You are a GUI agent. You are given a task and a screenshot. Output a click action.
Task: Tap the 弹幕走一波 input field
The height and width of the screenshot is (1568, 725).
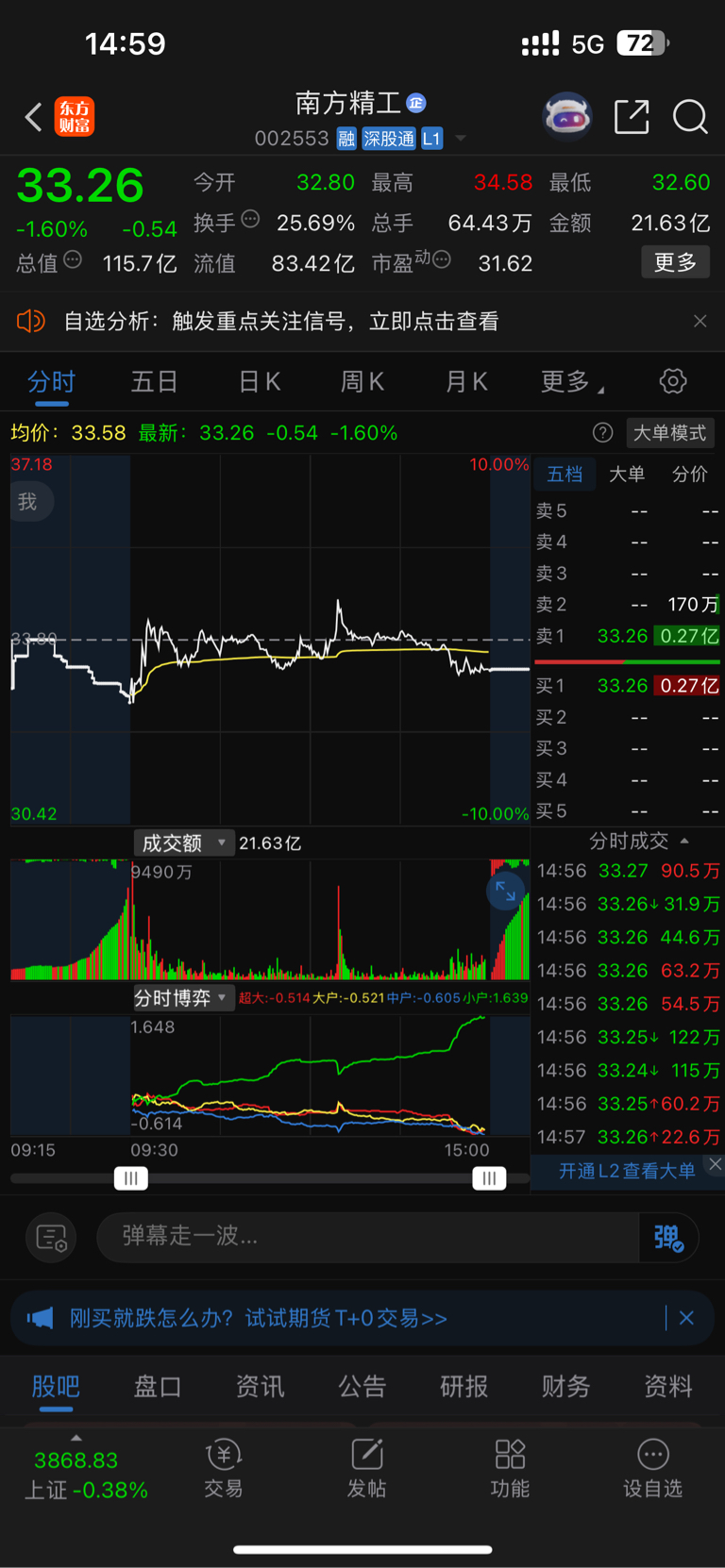[x=368, y=1237]
